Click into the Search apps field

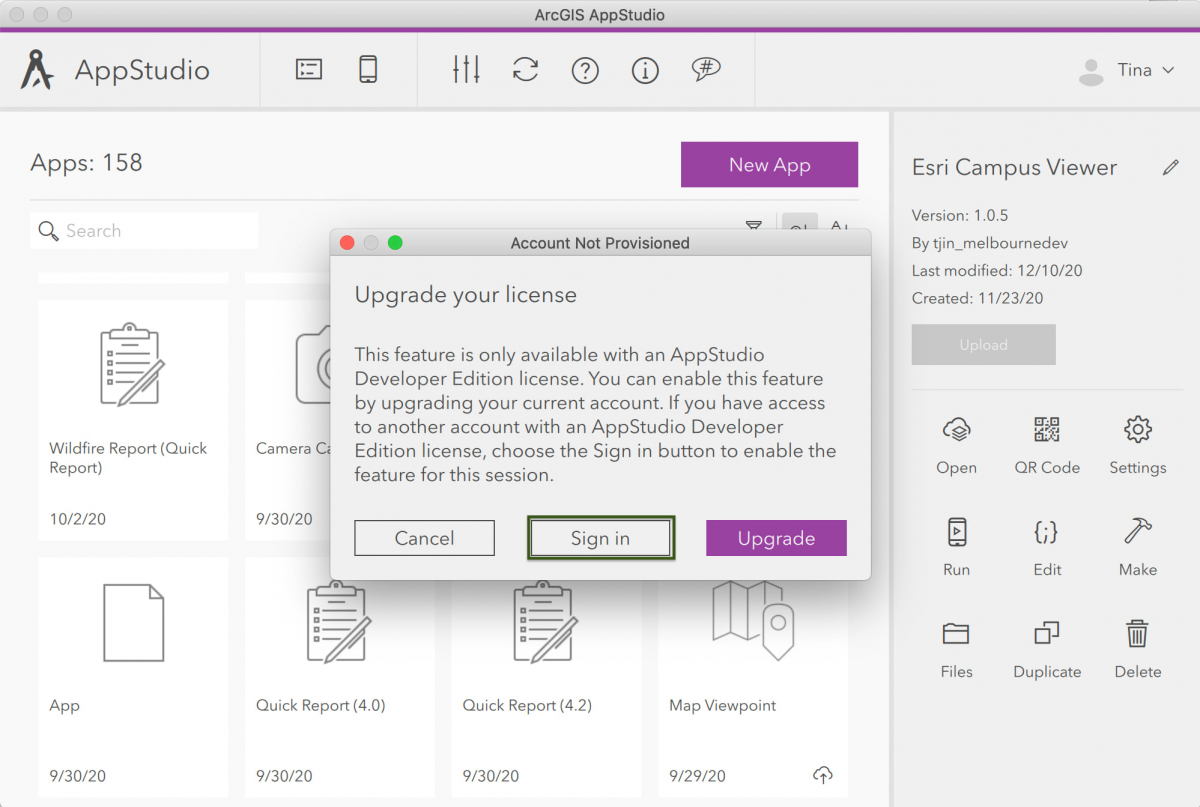tap(144, 231)
